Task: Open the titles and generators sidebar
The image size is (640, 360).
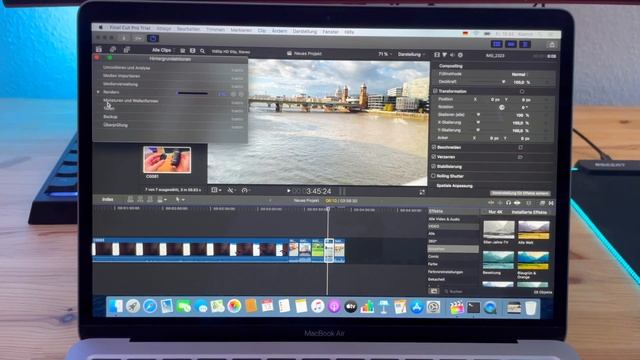Action: click(127, 49)
